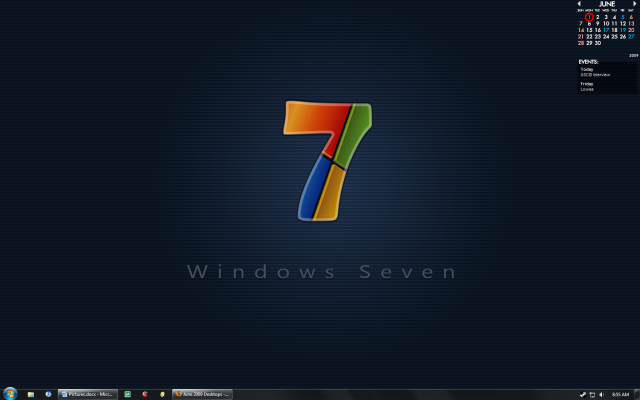The width and height of the screenshot is (640, 400).
Task: Switch to the Pictures.docx Microsoft Word window
Action: (x=88, y=394)
